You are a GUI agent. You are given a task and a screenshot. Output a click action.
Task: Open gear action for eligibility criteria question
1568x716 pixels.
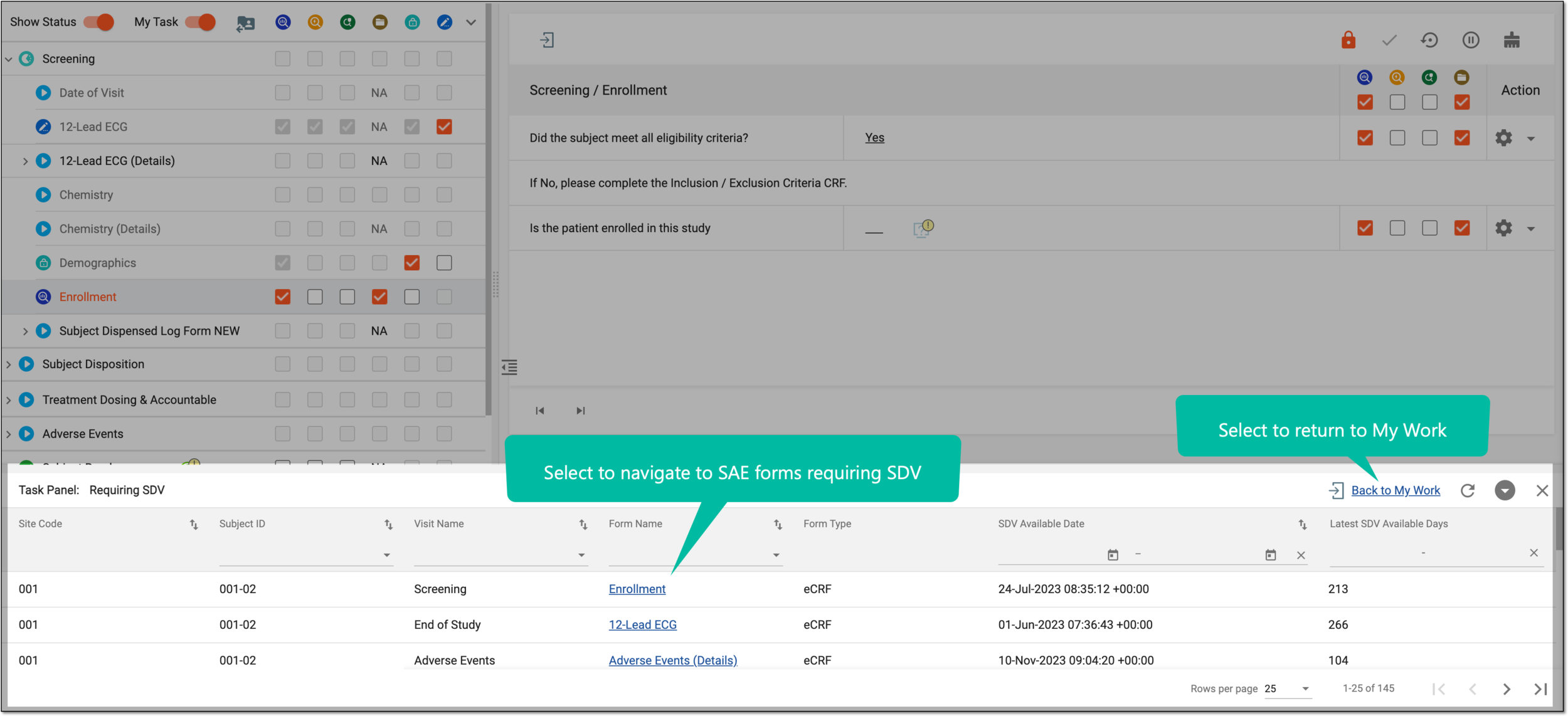tap(1503, 138)
